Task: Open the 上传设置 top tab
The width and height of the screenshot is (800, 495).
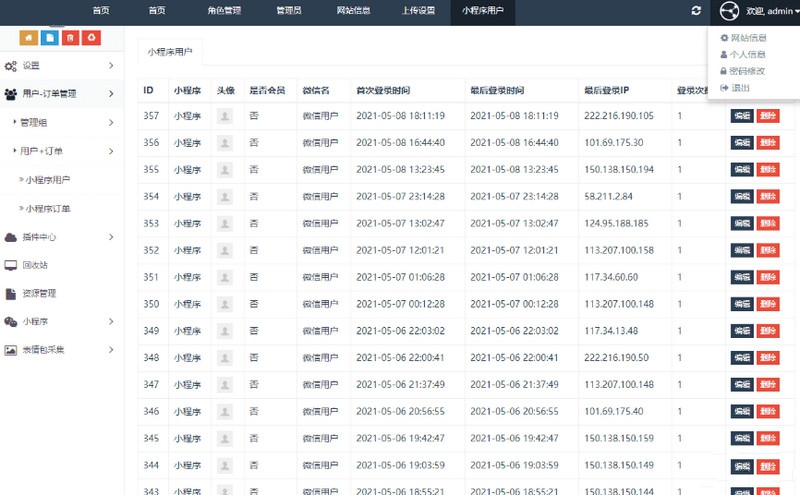Action: [418, 10]
